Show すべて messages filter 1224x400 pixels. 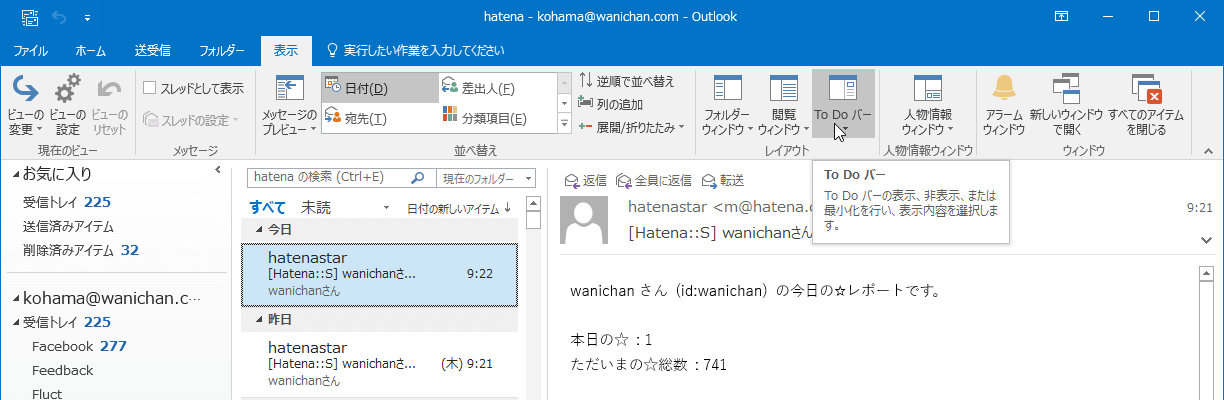click(x=268, y=208)
